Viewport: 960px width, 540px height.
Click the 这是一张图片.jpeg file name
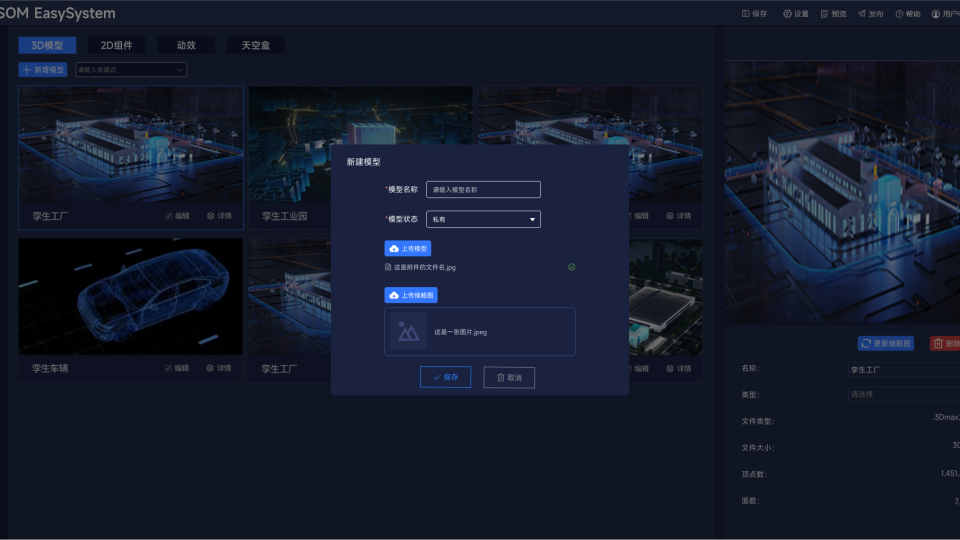pos(460,332)
